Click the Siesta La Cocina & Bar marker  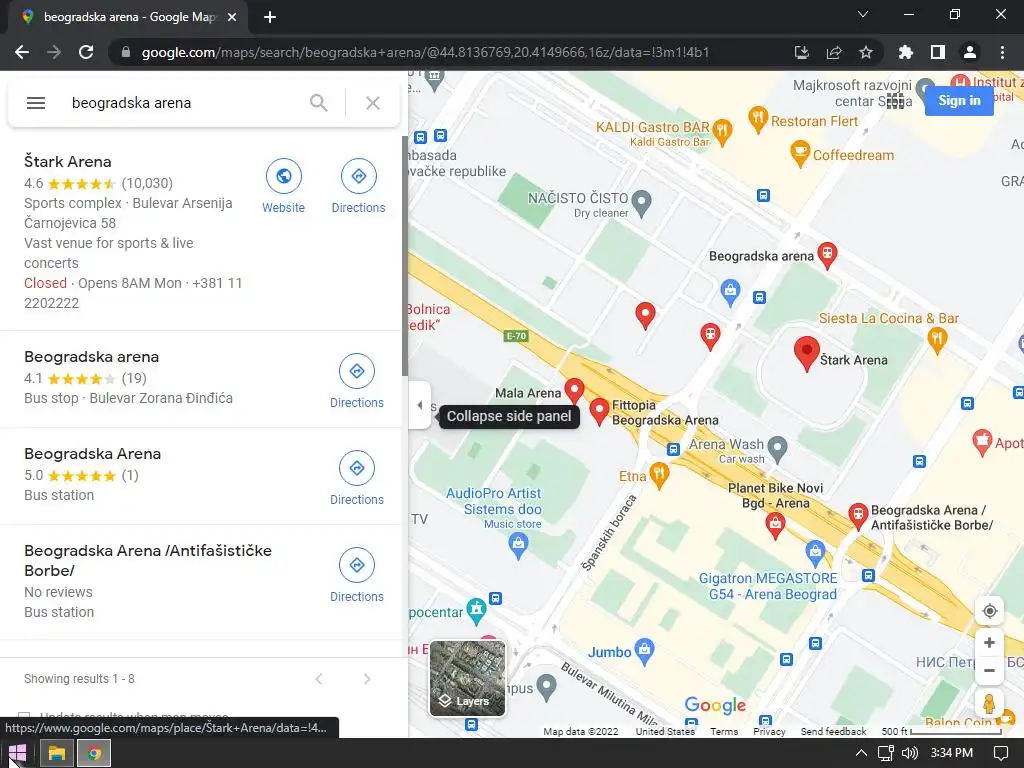937,340
